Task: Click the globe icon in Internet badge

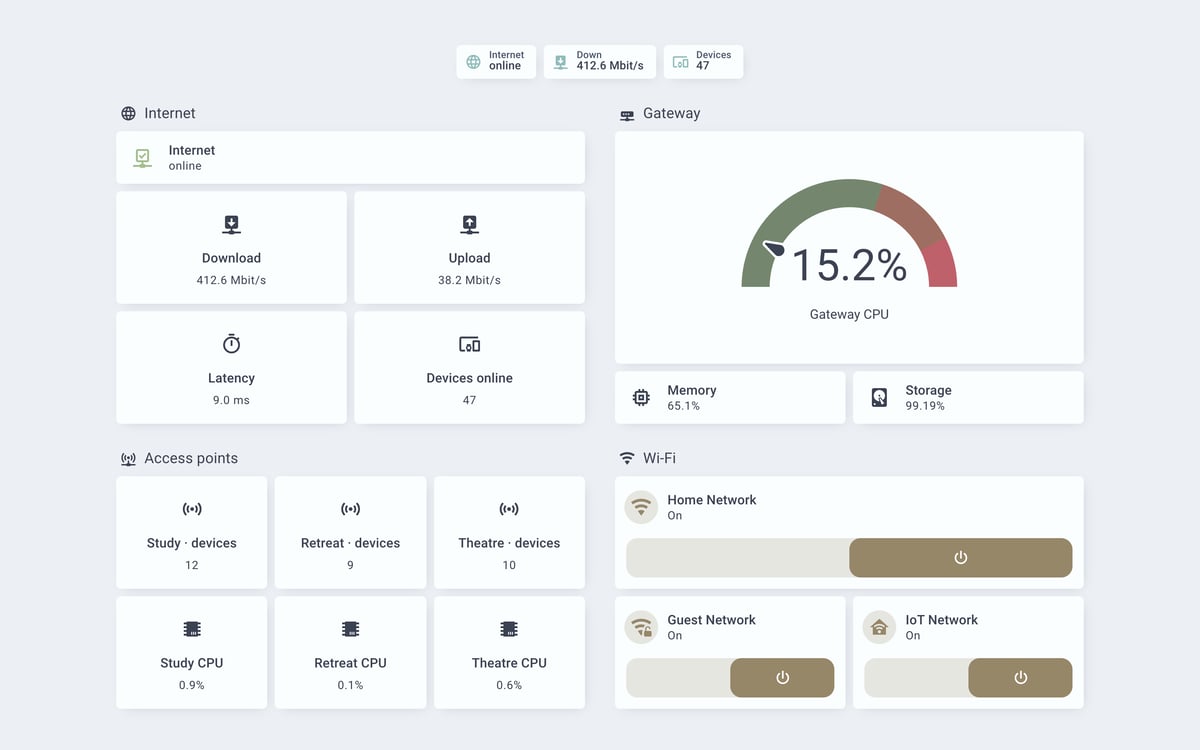Action: (x=474, y=62)
